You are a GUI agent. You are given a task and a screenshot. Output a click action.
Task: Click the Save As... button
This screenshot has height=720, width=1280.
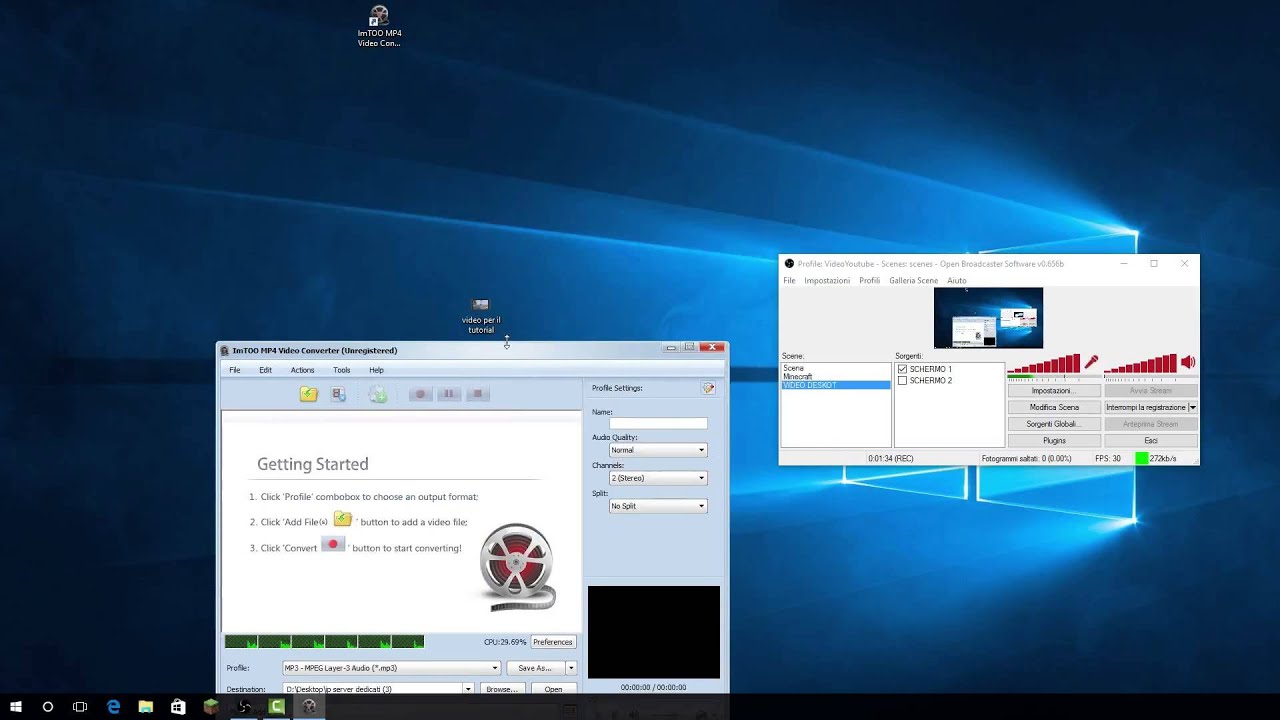[x=535, y=668]
